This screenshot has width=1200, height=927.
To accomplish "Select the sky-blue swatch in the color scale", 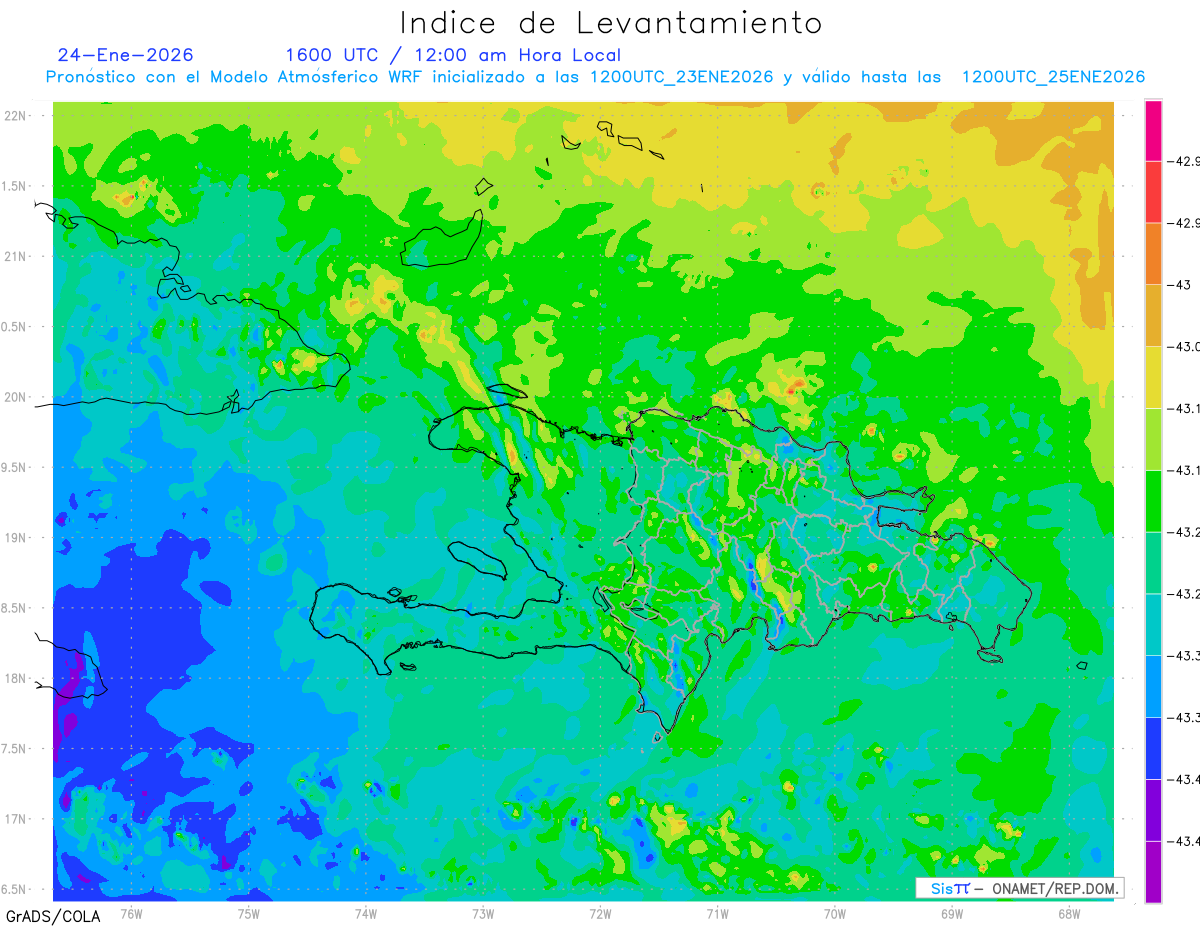I will (x=1153, y=686).
